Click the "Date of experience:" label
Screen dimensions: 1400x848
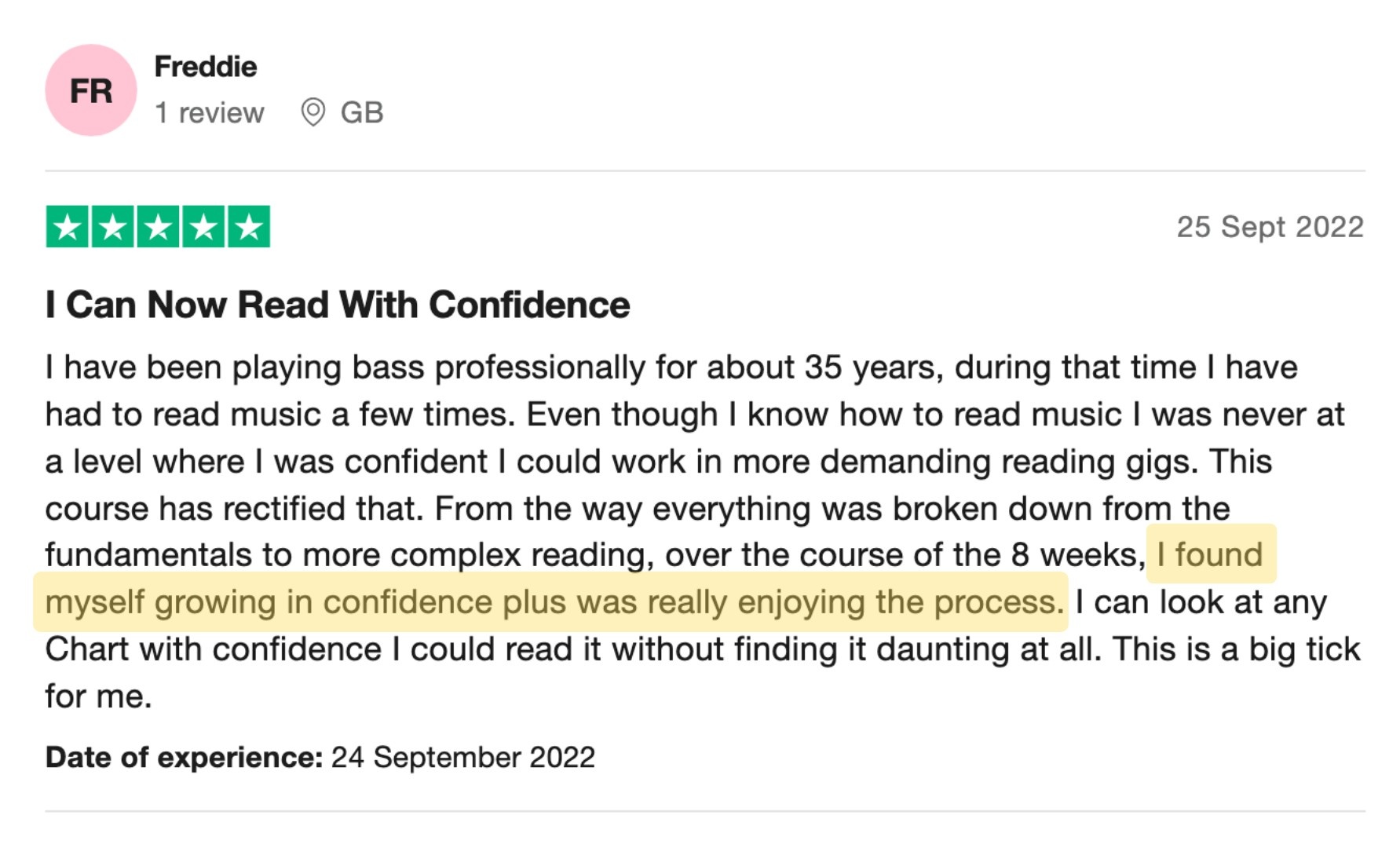point(185,758)
